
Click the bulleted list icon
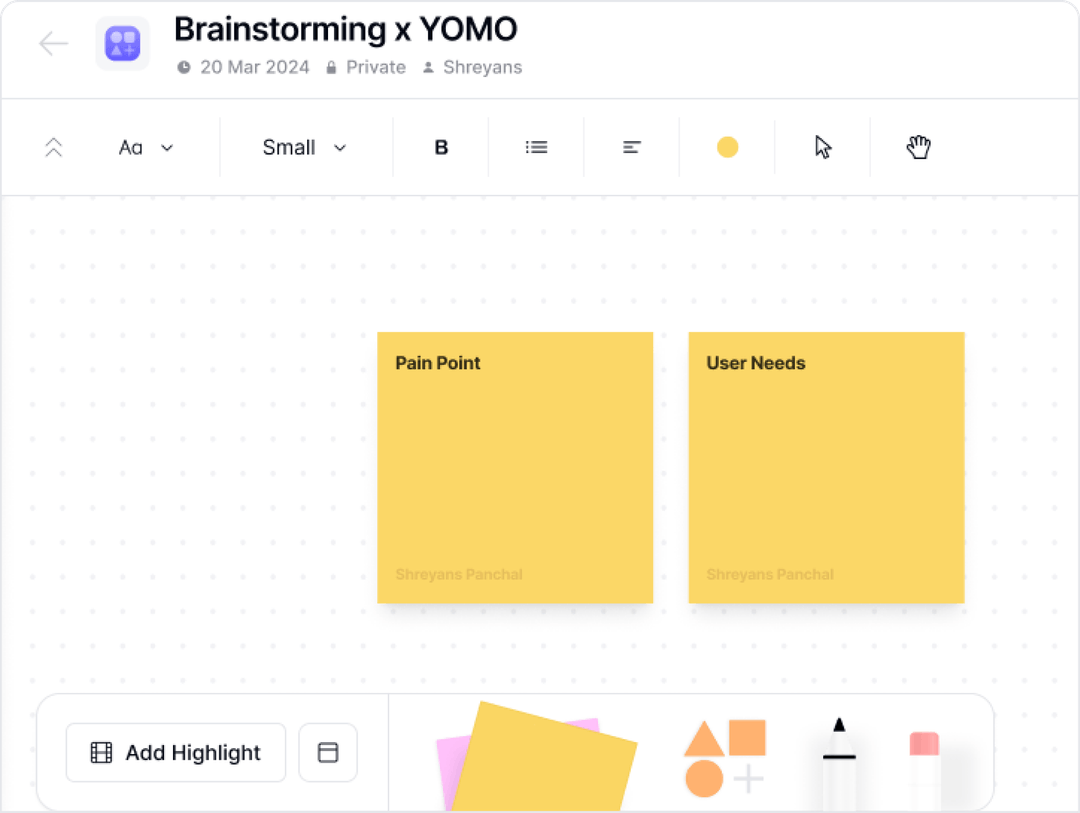tap(536, 146)
